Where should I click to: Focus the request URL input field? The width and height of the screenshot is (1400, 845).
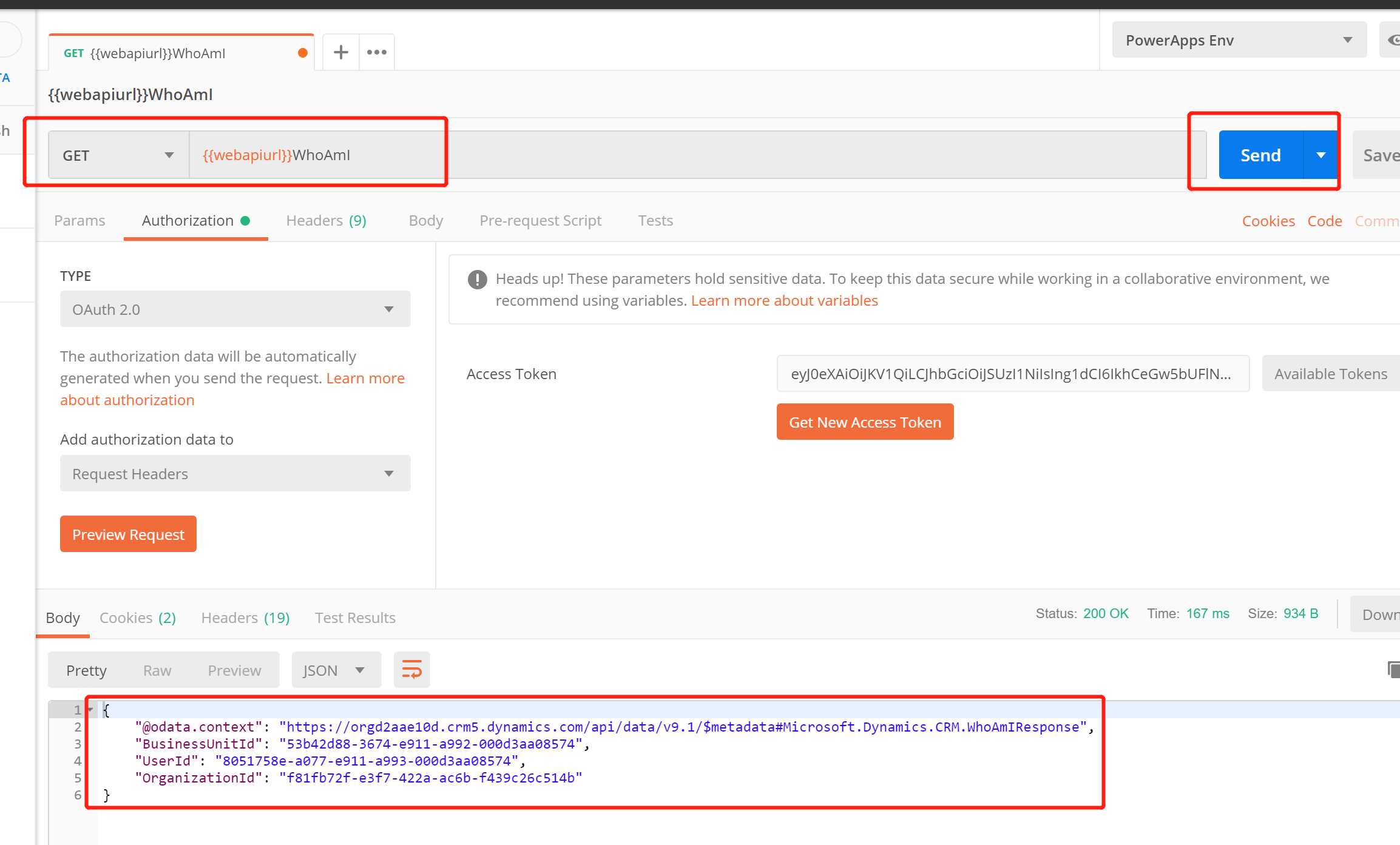697,155
